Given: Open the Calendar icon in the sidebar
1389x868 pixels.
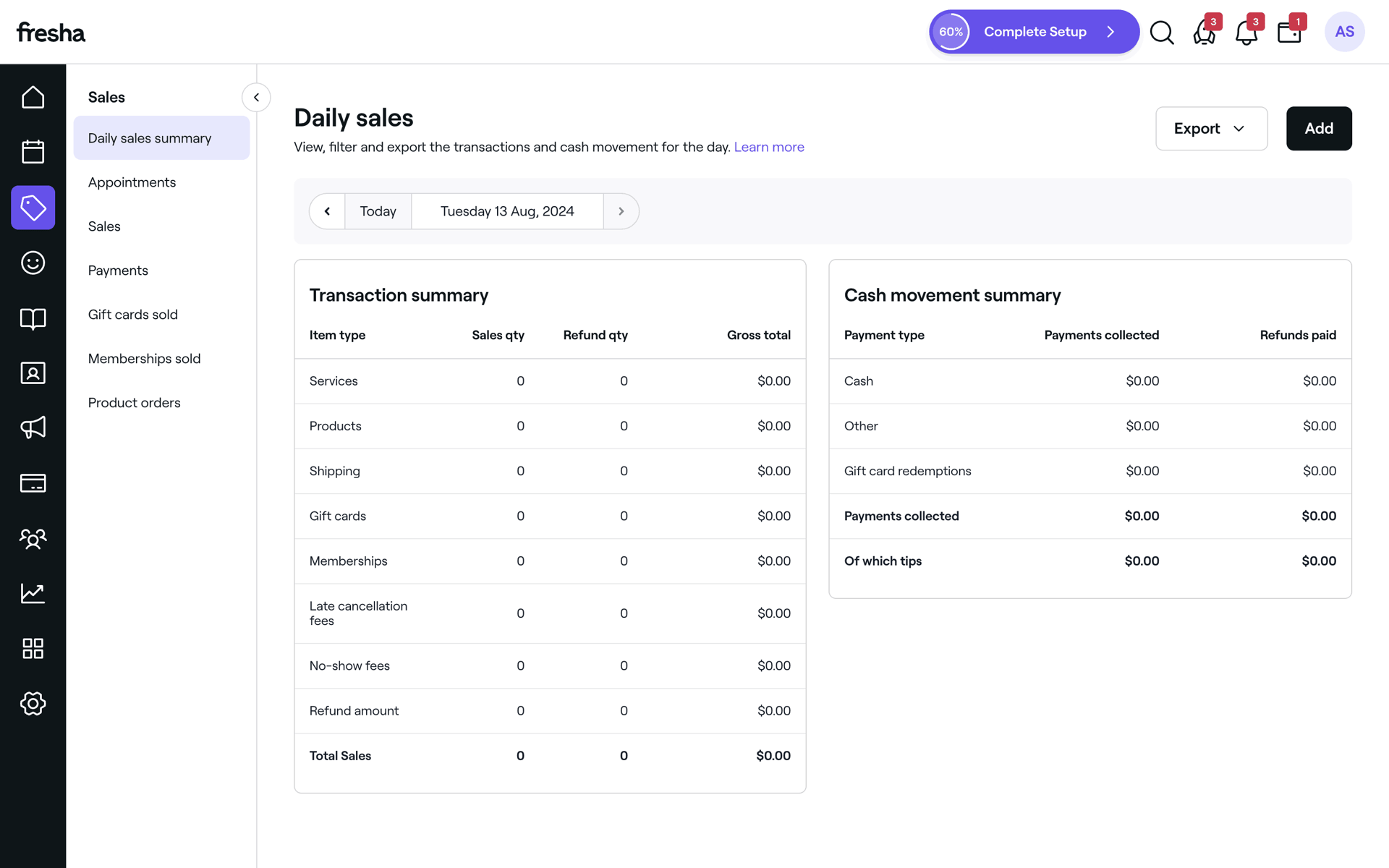Looking at the screenshot, I should (x=33, y=152).
